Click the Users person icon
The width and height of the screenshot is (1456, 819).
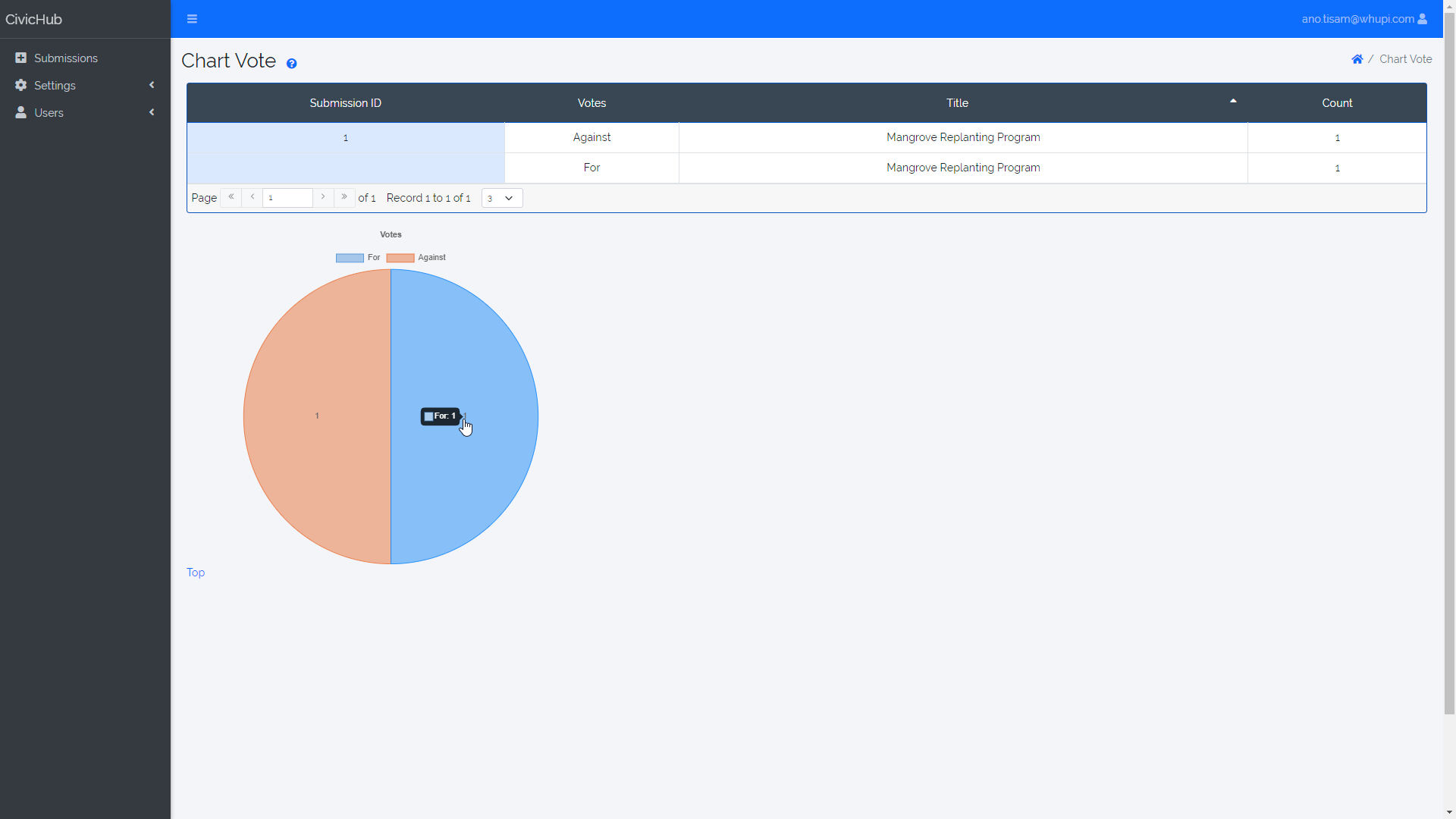point(20,113)
